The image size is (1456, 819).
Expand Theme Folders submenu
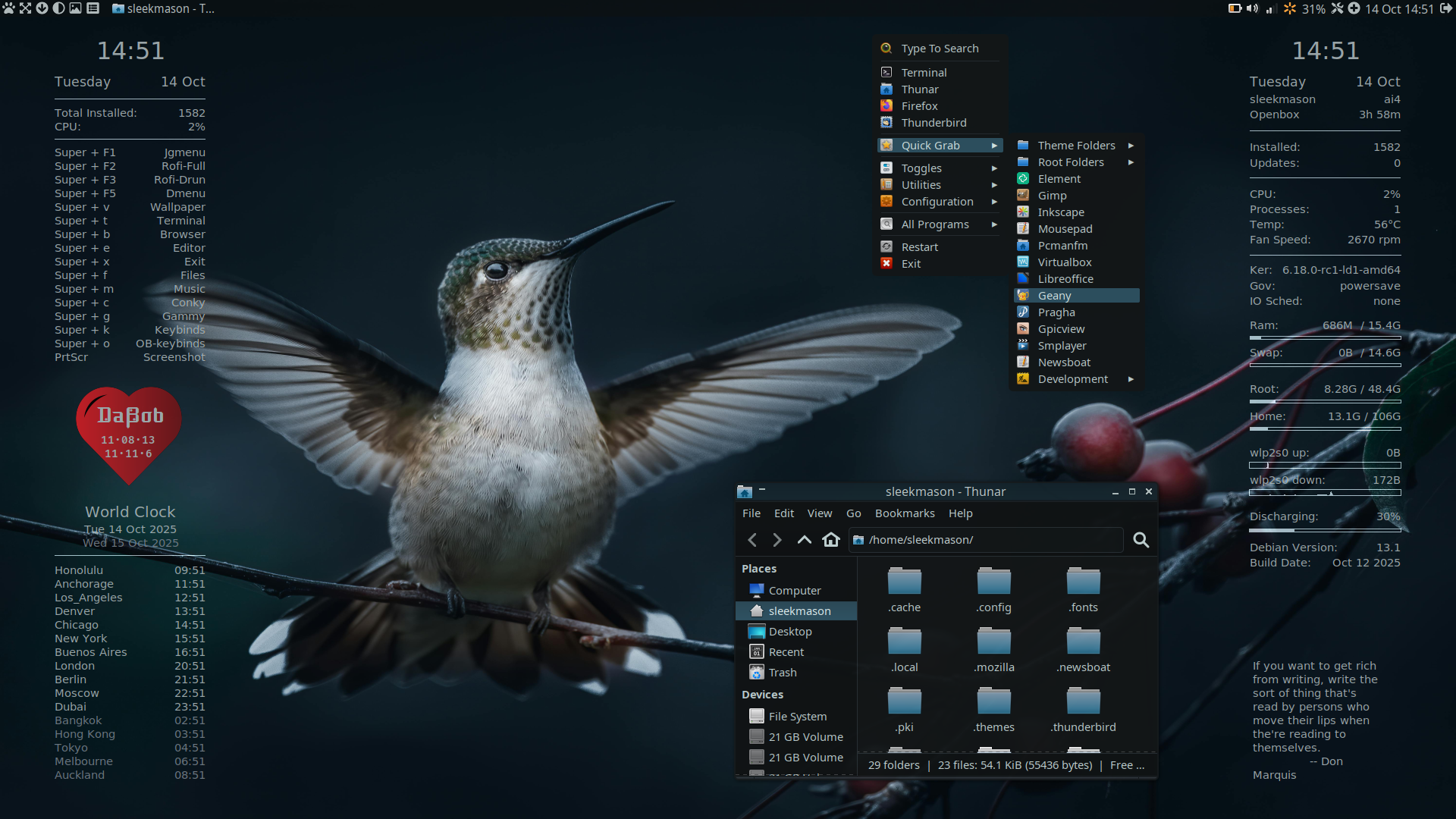pyautogui.click(x=1075, y=146)
